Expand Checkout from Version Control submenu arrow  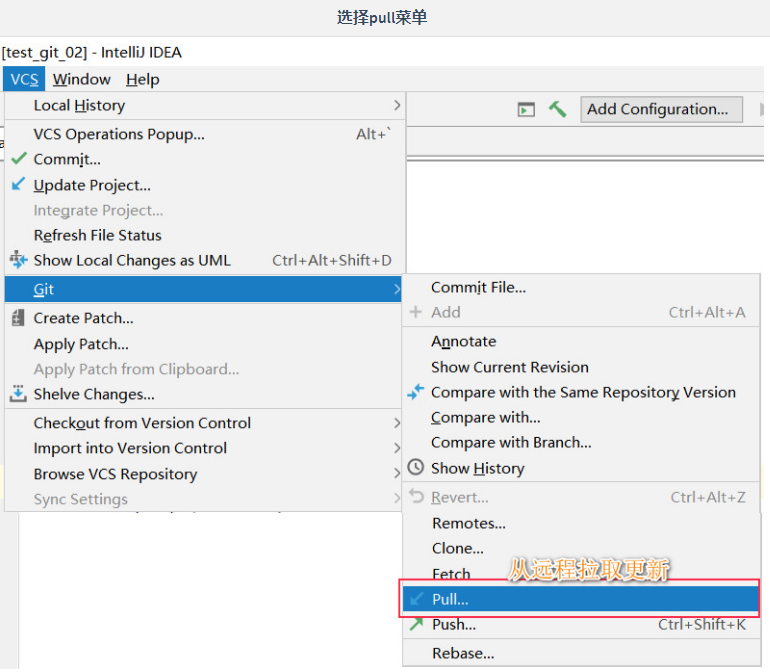coord(397,422)
